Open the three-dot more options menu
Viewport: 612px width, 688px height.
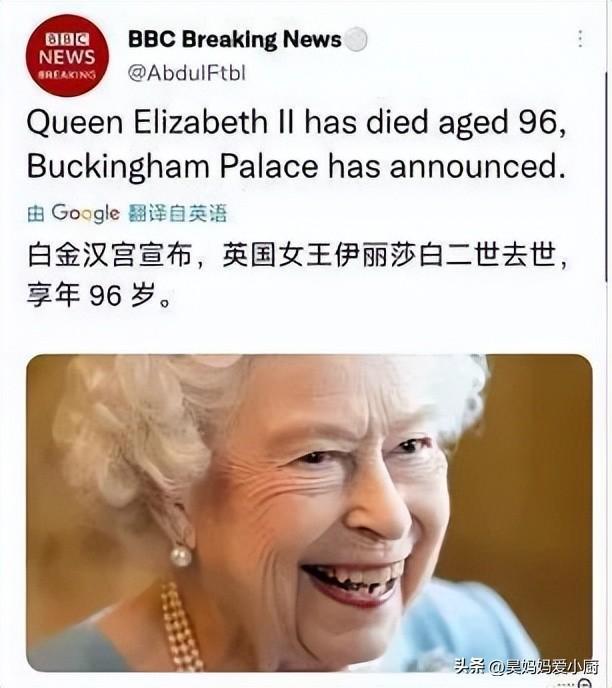point(580,39)
